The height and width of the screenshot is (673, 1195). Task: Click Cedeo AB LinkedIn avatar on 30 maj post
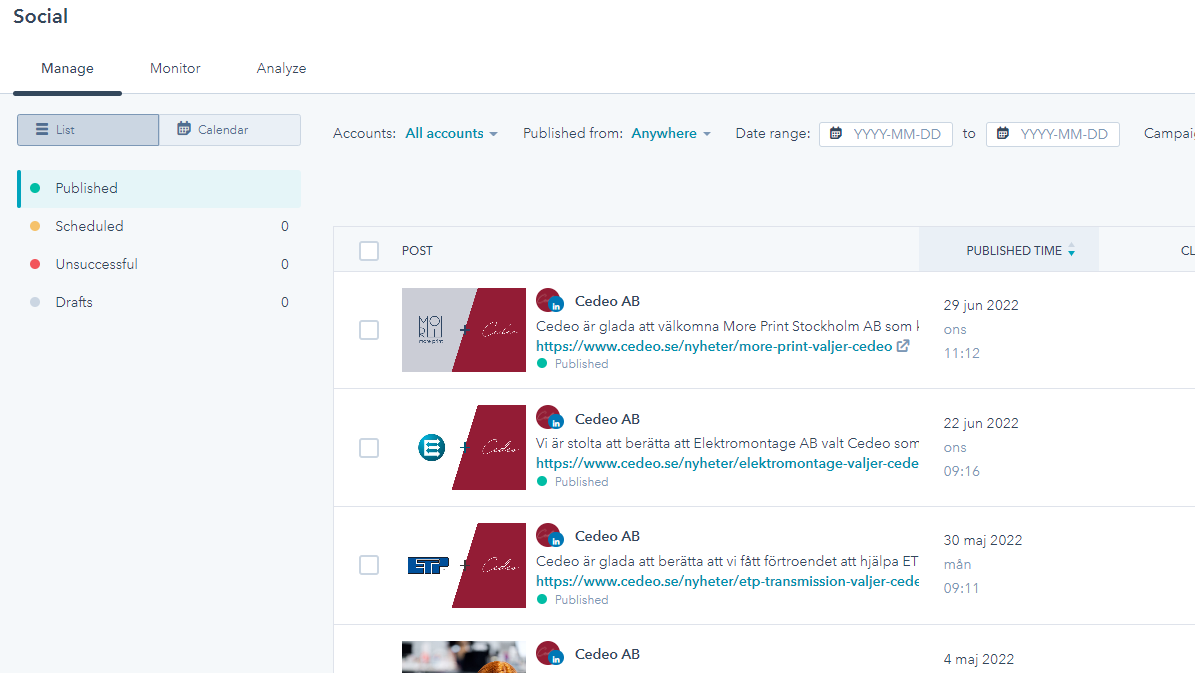pos(549,536)
